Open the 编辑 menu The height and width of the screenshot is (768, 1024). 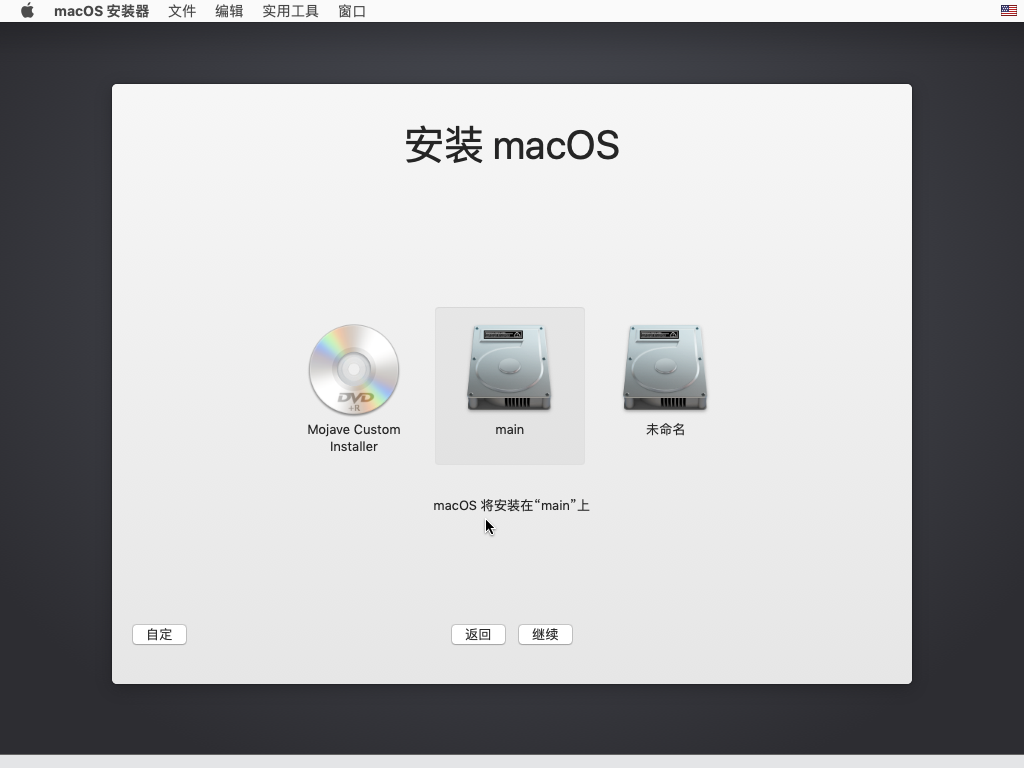[x=228, y=11]
